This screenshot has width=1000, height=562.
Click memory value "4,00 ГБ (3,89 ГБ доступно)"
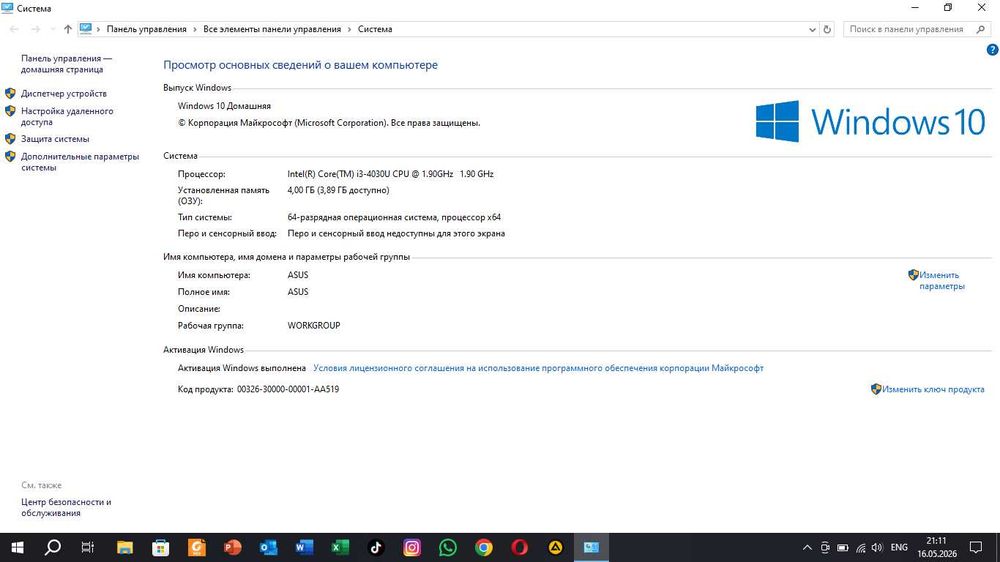click(x=338, y=190)
